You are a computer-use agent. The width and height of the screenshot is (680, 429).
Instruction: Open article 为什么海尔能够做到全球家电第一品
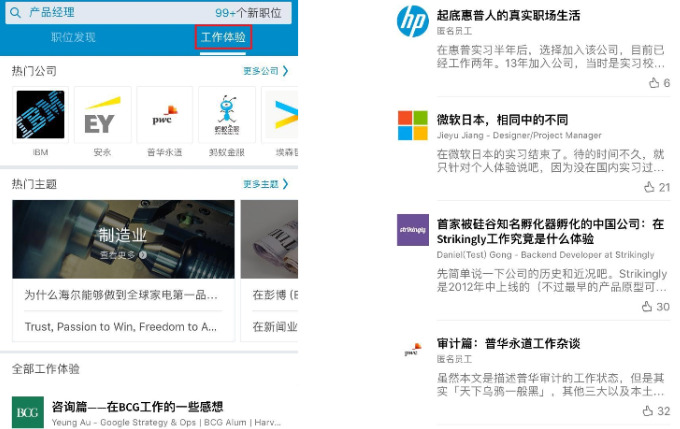121,295
